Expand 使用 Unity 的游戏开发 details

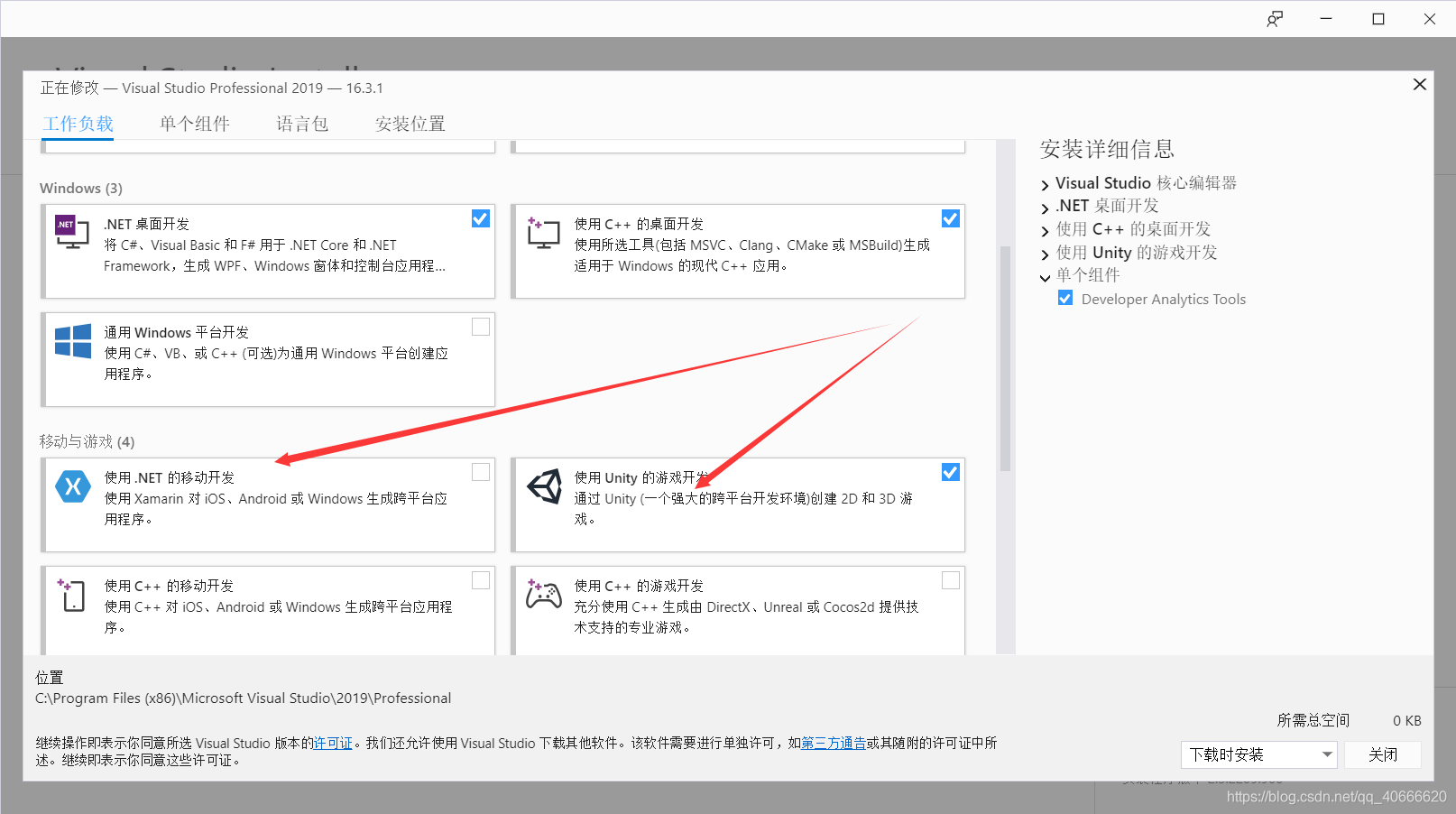(x=1045, y=254)
